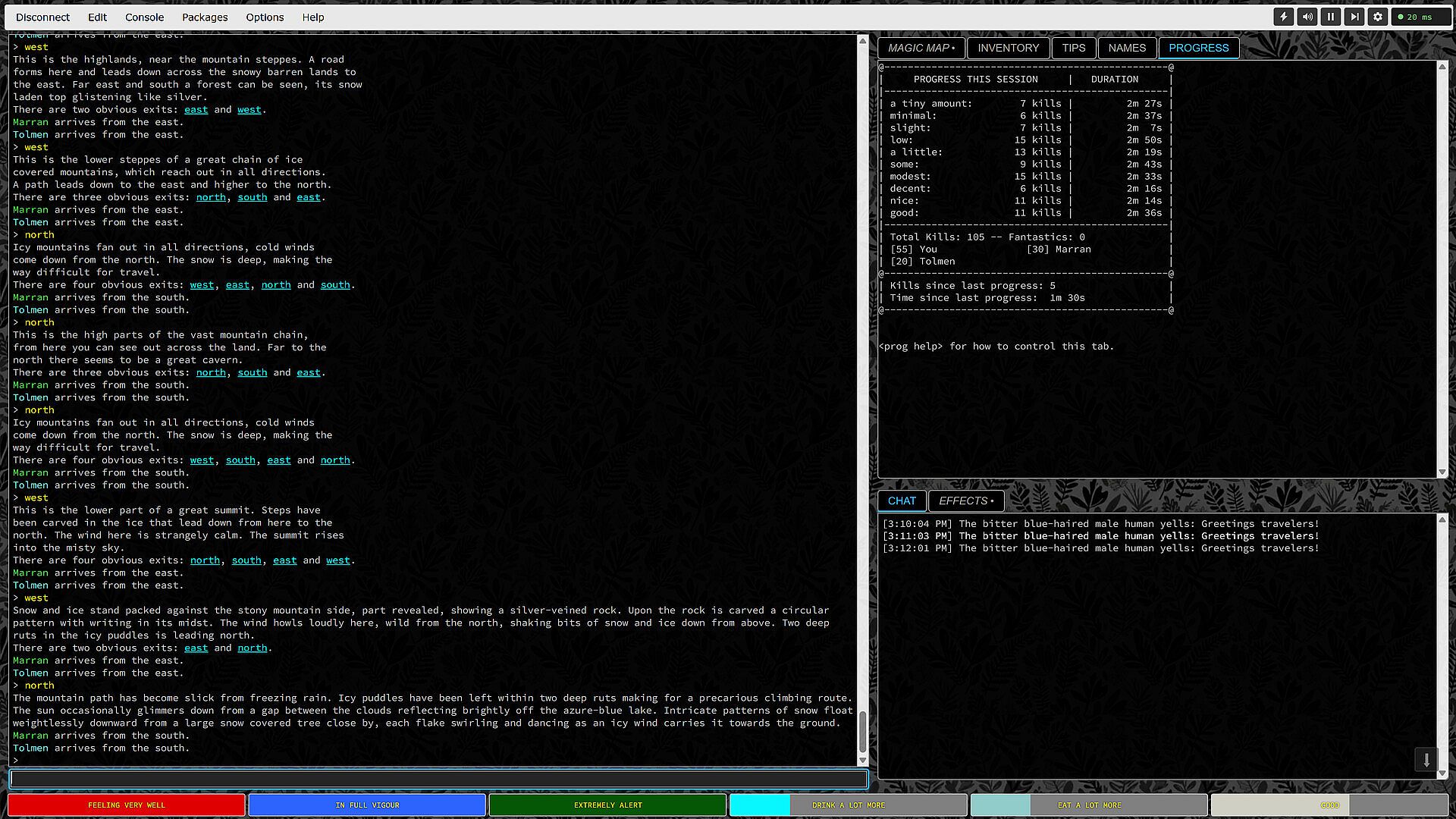The height and width of the screenshot is (819, 1456).
Task: Open the Packages menu
Action: pyautogui.click(x=205, y=17)
